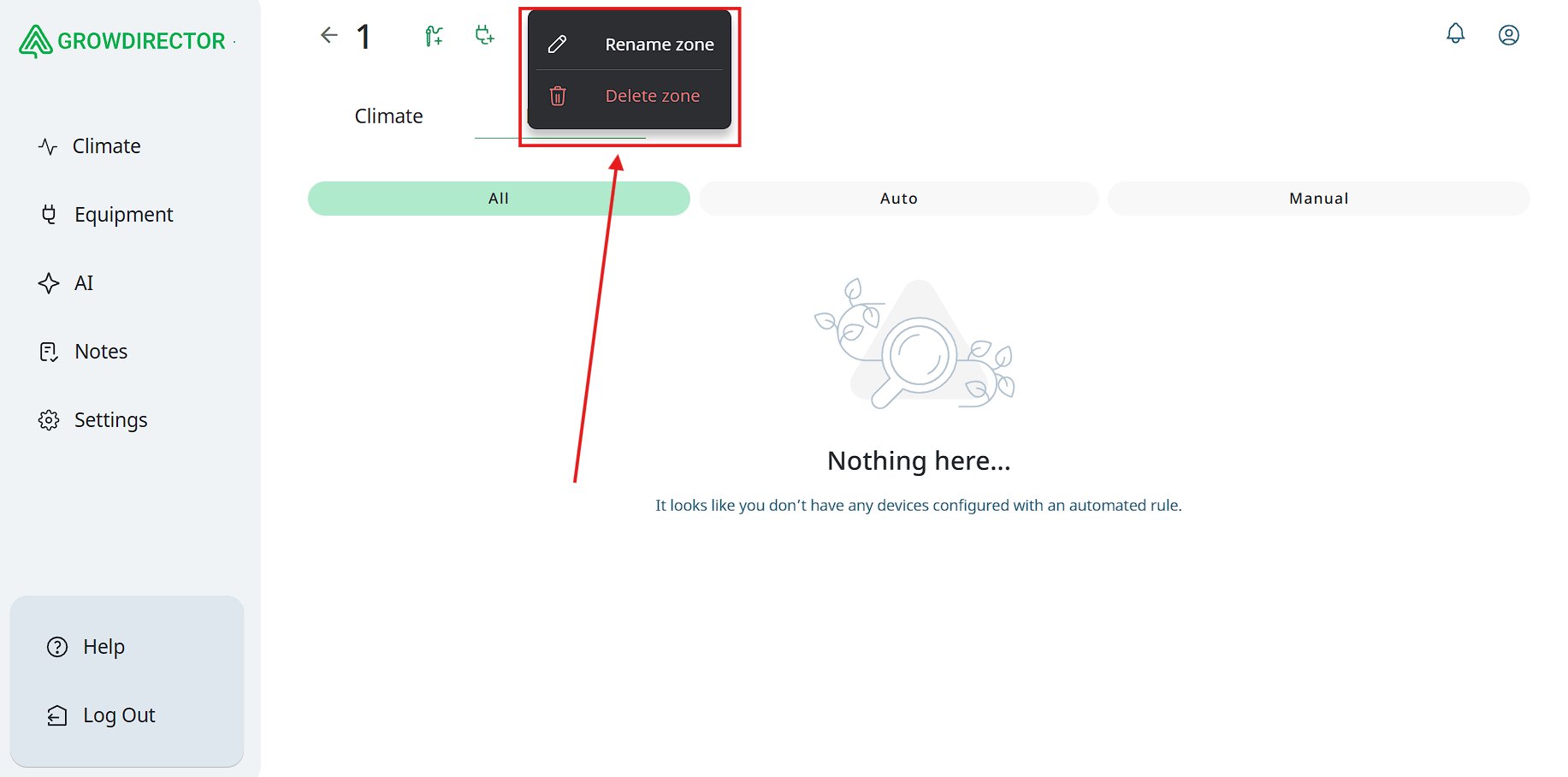The width and height of the screenshot is (1568, 777).
Task: Open the user profile icon
Action: pos(1508,35)
